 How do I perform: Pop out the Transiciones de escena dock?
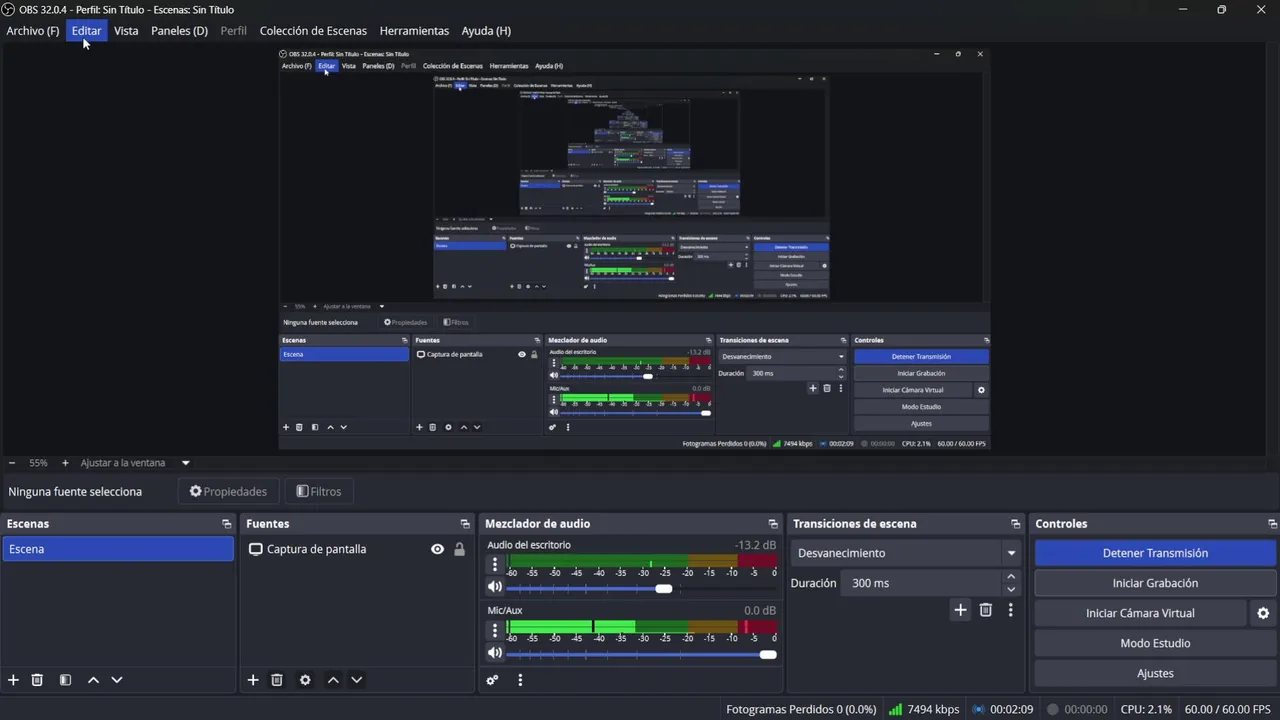[1016, 524]
